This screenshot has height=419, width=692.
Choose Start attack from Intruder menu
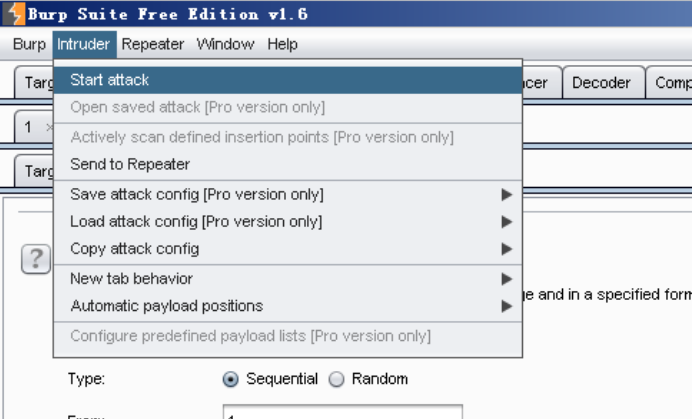(x=288, y=80)
